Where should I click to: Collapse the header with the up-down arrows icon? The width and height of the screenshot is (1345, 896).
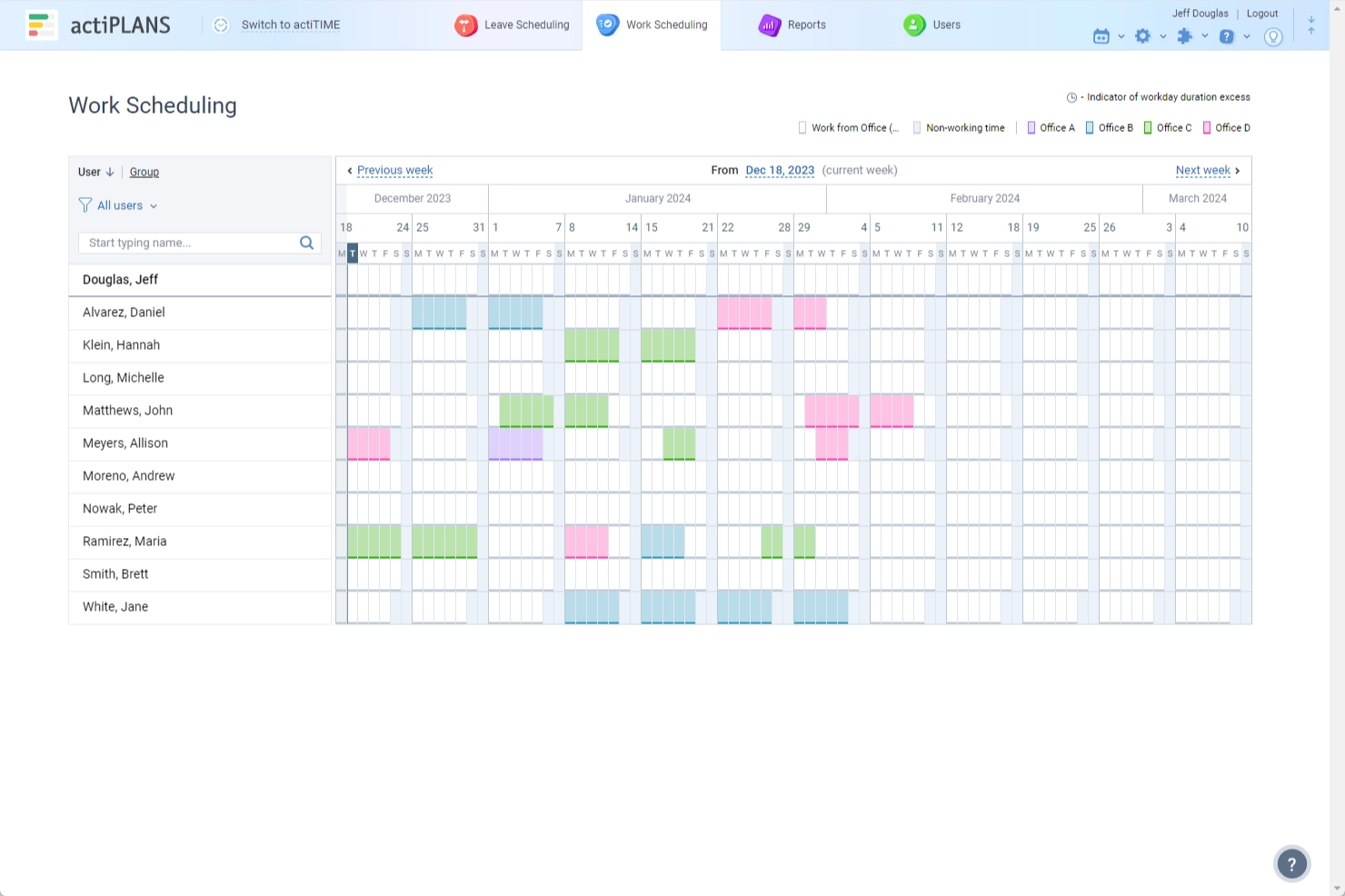point(1310,25)
